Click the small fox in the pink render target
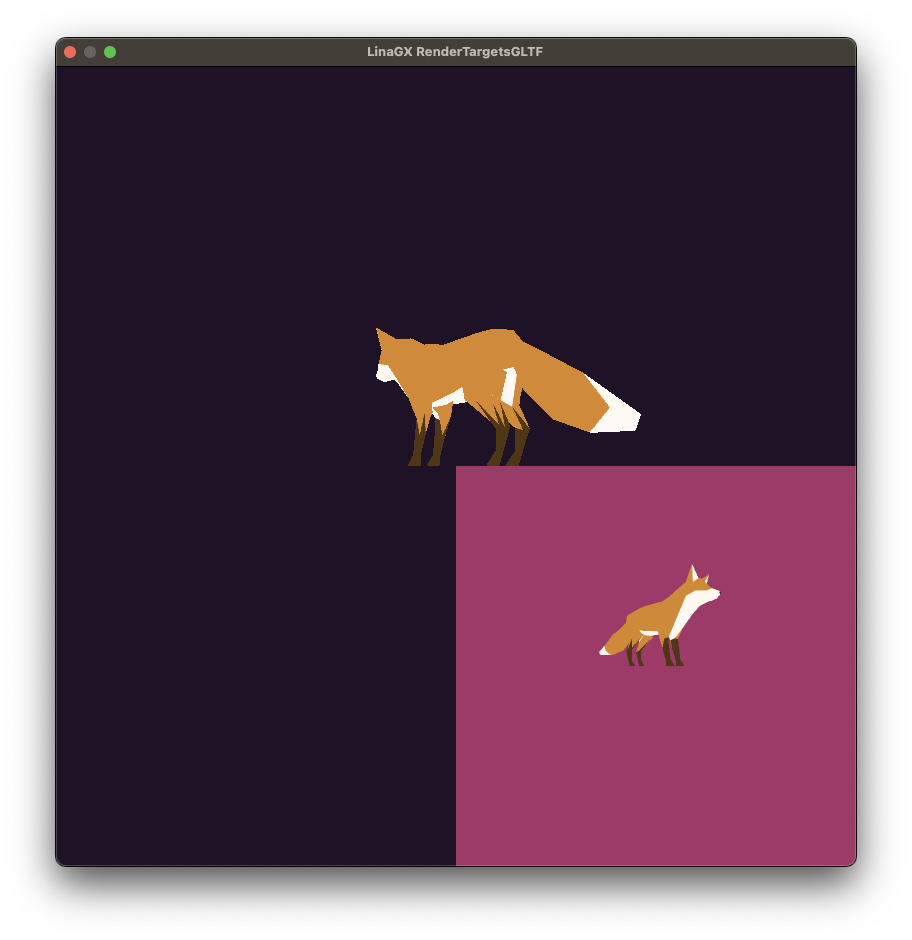Viewport: 912px width, 940px height. (x=660, y=616)
